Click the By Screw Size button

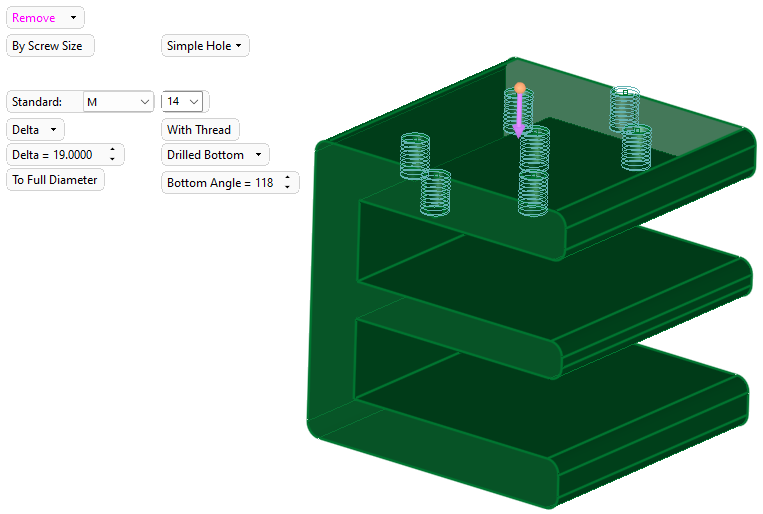tap(47, 46)
